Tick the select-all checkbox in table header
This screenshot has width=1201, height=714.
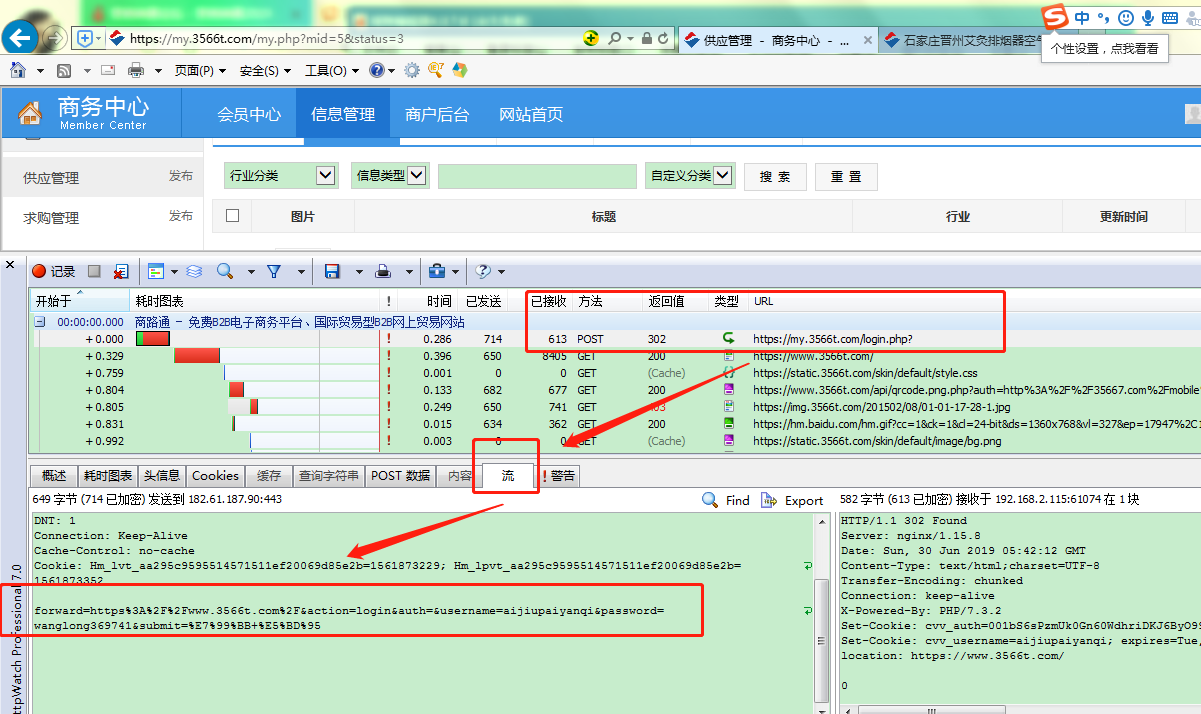pyautogui.click(x=232, y=215)
